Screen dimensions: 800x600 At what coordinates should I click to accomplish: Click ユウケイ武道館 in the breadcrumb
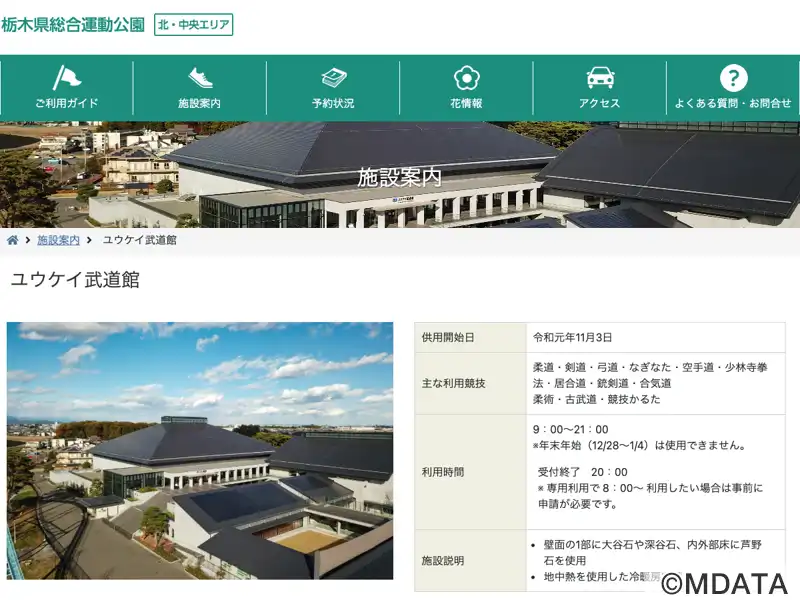[139, 240]
